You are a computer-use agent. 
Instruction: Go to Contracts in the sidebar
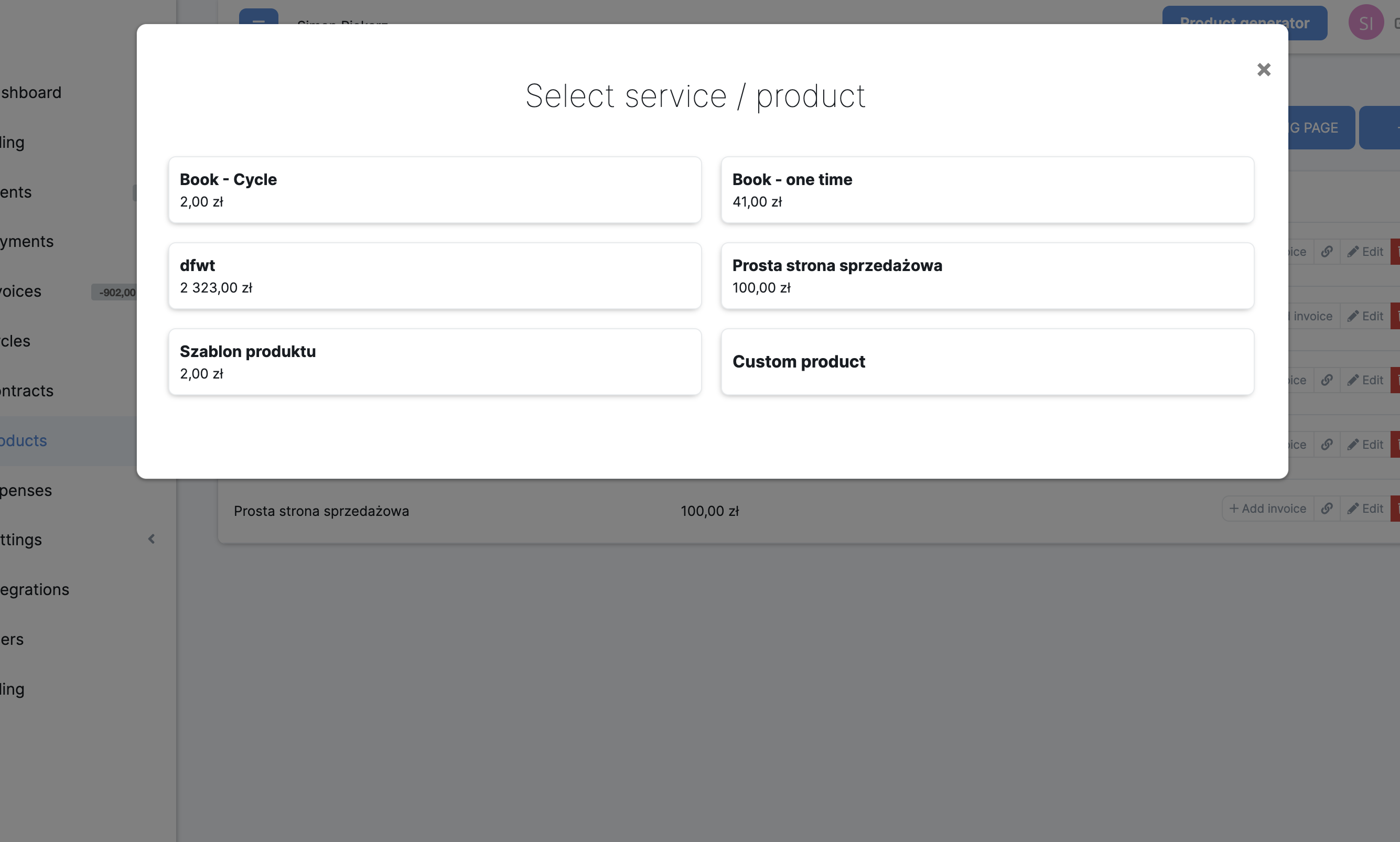(x=27, y=391)
